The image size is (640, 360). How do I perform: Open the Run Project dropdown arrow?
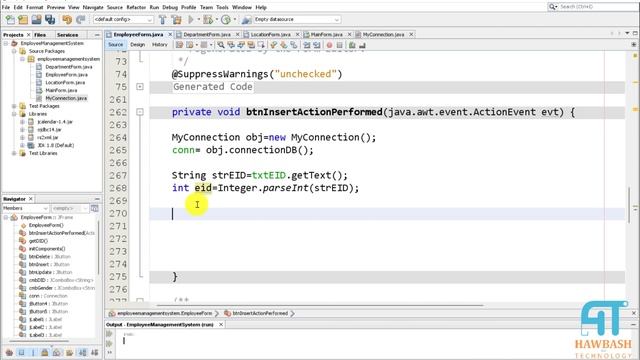coord(199,19)
